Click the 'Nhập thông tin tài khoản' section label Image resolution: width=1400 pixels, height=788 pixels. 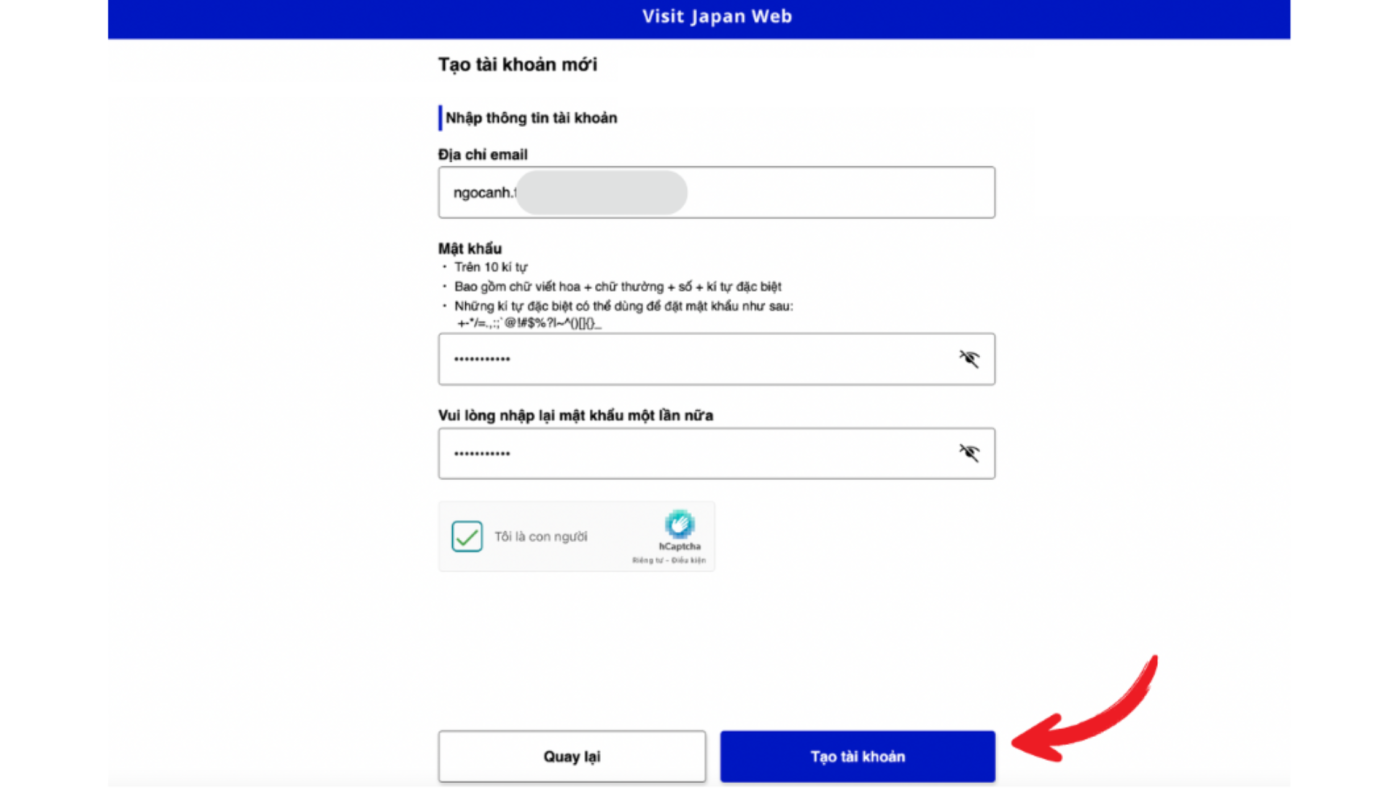pos(531,118)
